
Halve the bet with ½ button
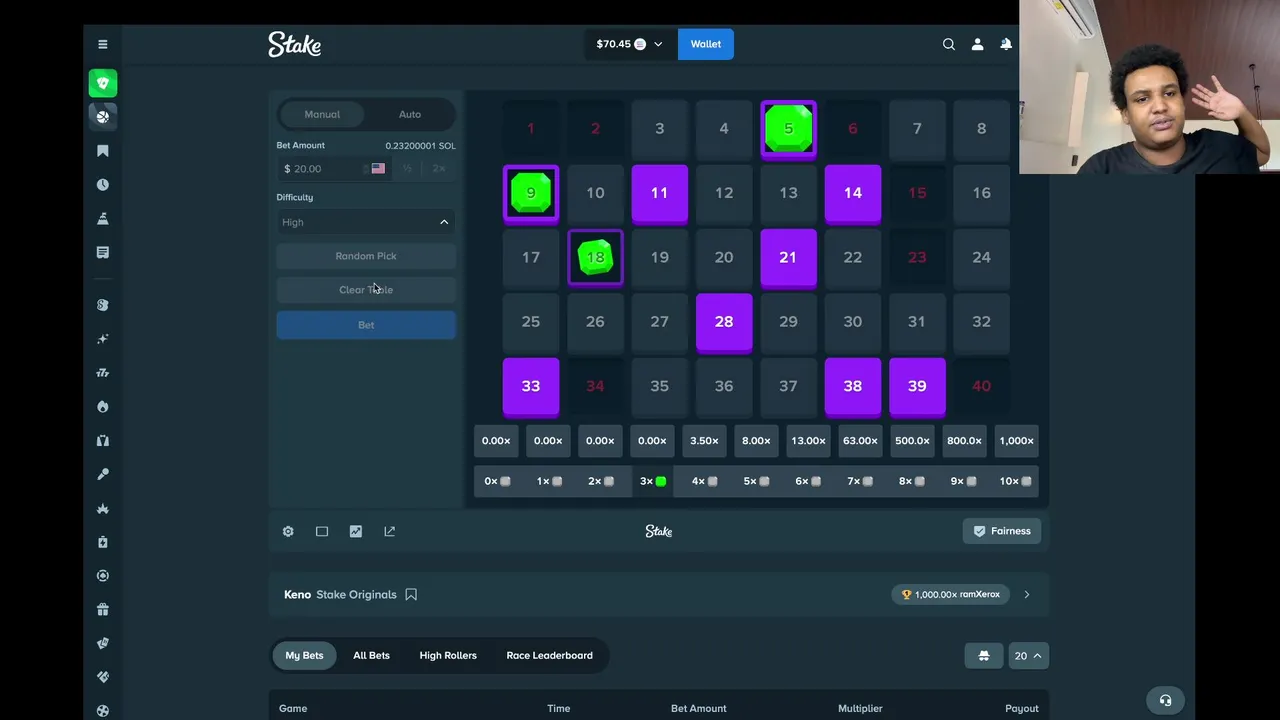pos(408,169)
